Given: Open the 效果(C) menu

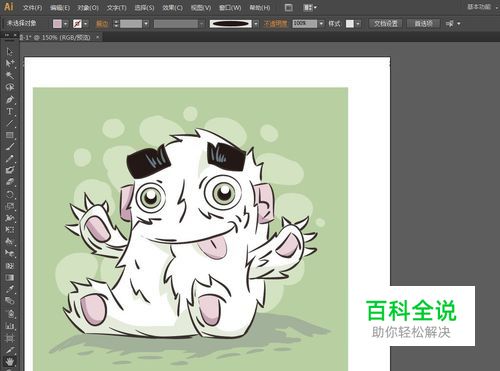Looking at the screenshot, I should pos(172,7).
